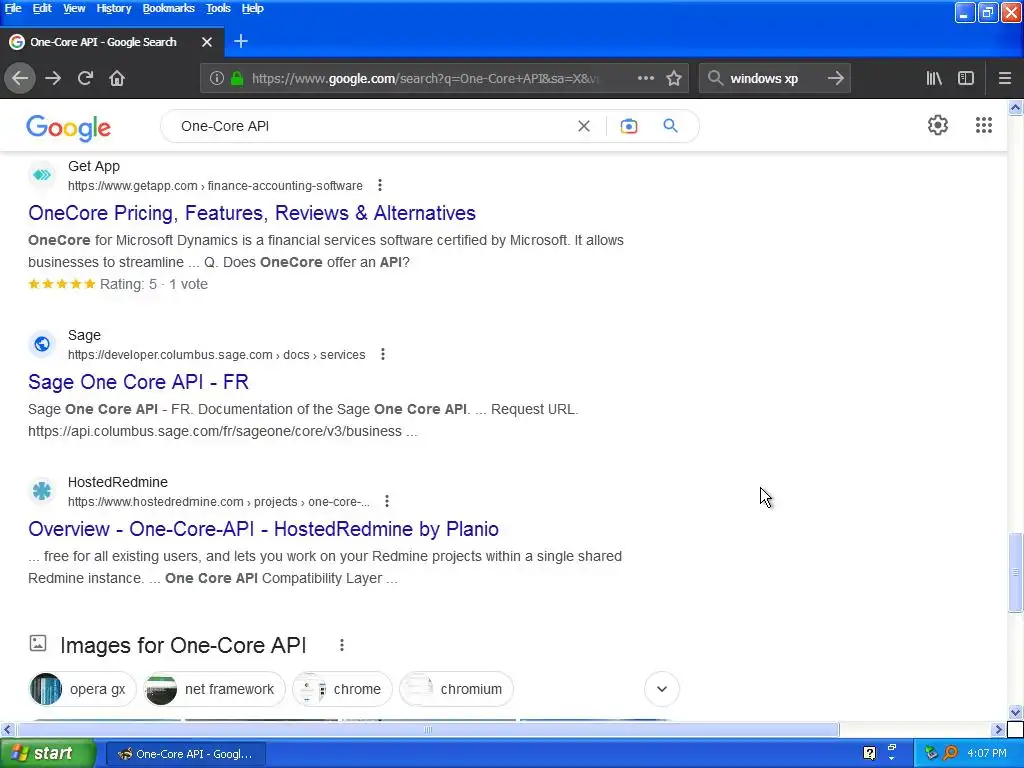The height and width of the screenshot is (768, 1024).
Task: Close the One-Core API Google Search tab
Action: pos(207,42)
